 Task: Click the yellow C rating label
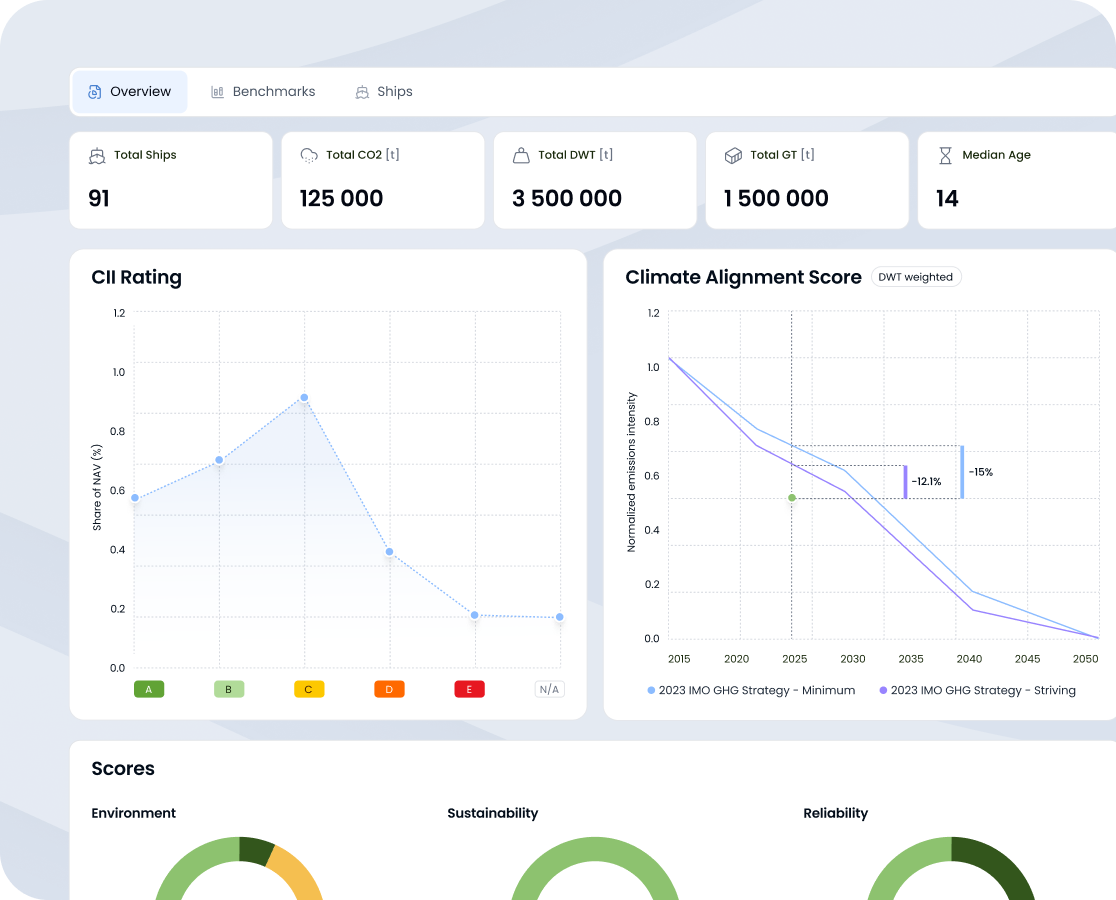(309, 689)
